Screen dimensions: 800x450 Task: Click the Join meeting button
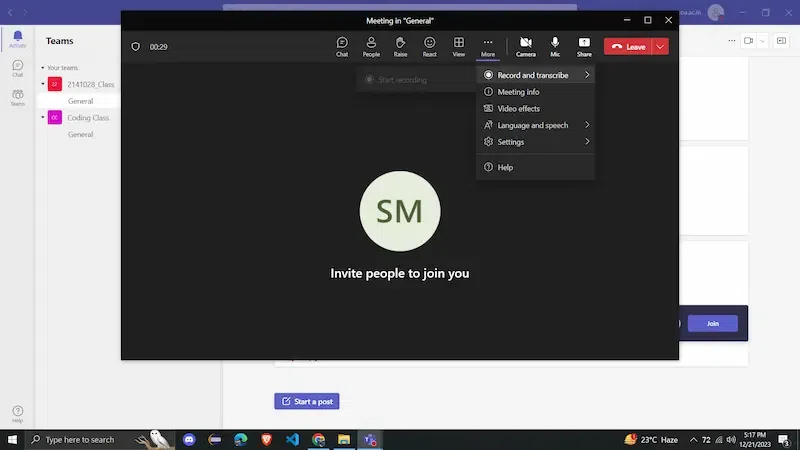712,323
